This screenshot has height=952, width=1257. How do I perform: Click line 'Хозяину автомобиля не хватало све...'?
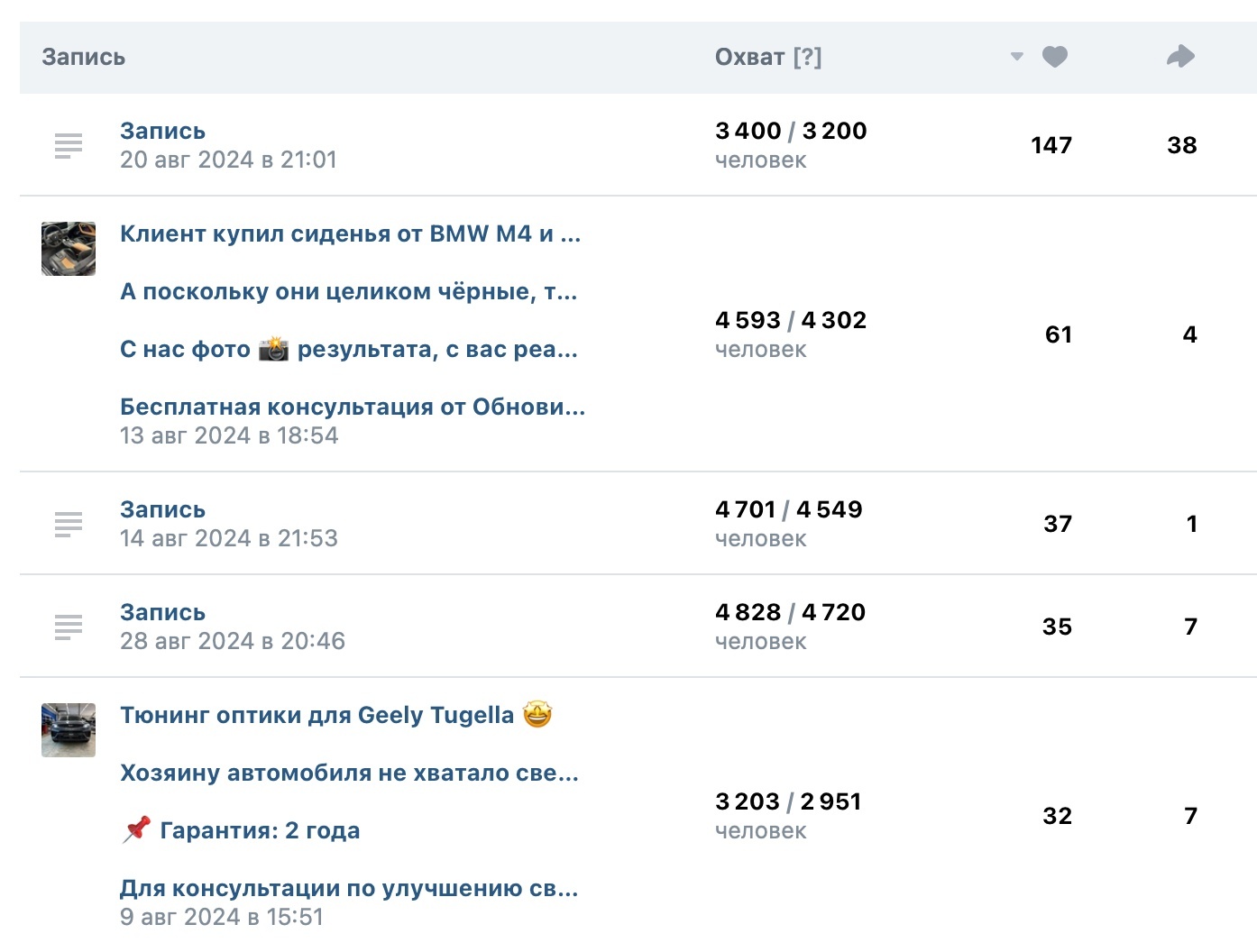click(x=350, y=773)
